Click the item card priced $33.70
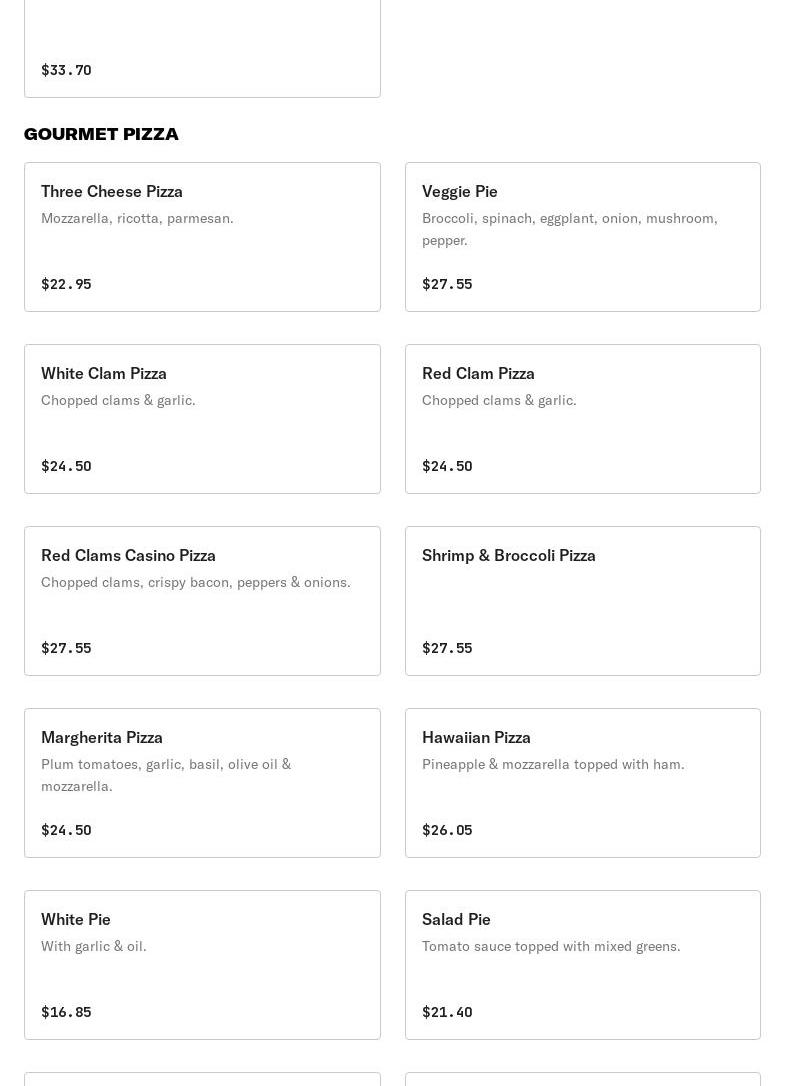 [202, 48]
